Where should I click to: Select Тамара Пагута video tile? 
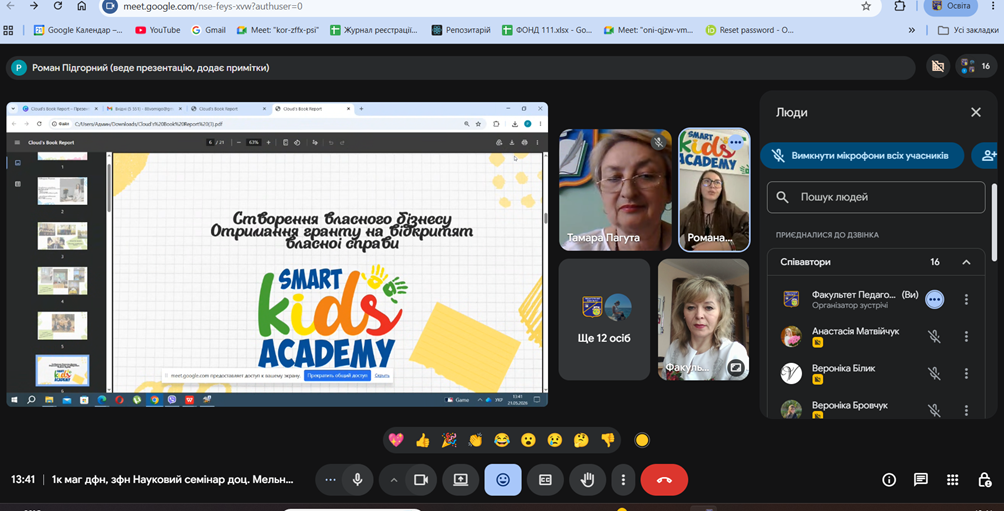pos(615,190)
